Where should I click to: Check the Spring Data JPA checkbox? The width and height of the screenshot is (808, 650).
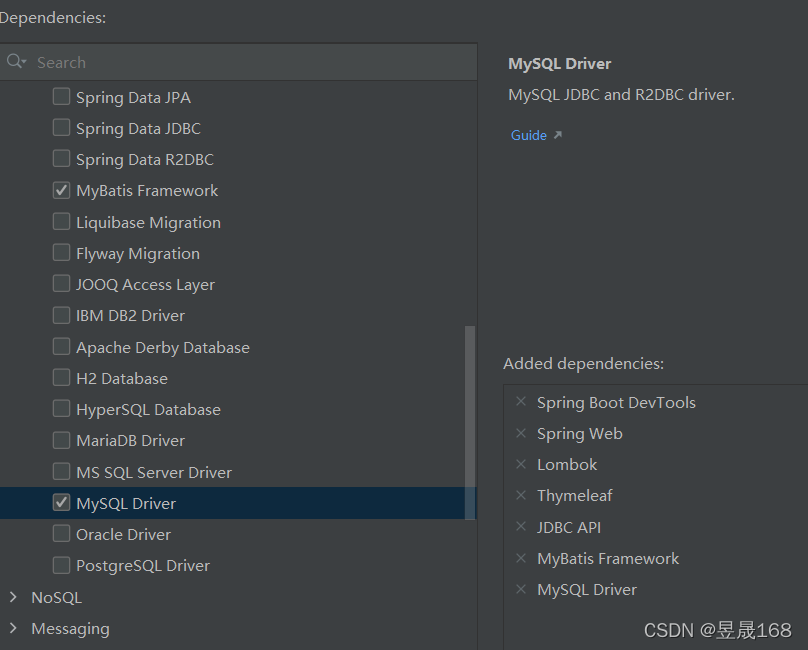pos(61,96)
